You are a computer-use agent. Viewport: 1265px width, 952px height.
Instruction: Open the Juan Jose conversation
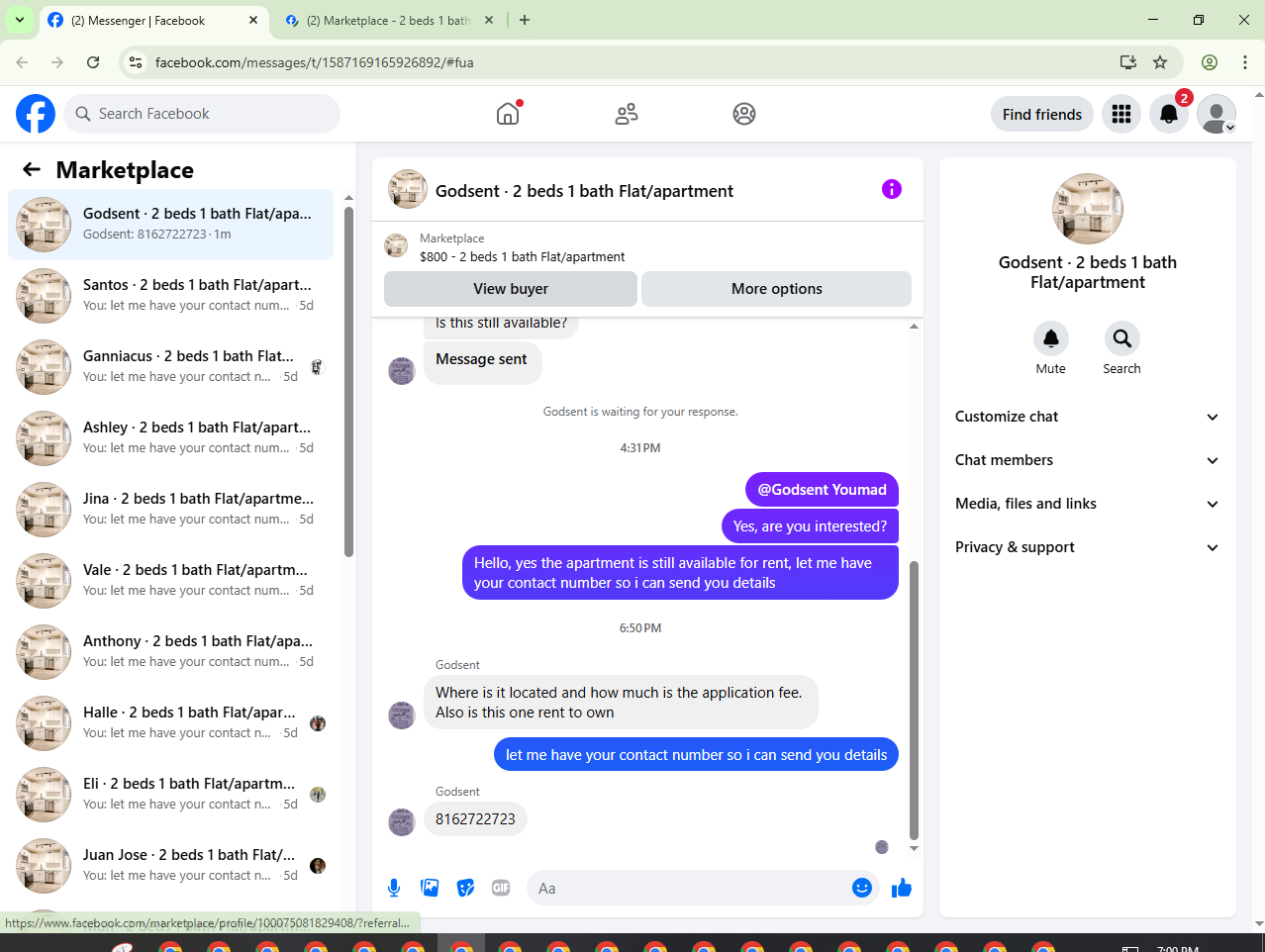170,866
